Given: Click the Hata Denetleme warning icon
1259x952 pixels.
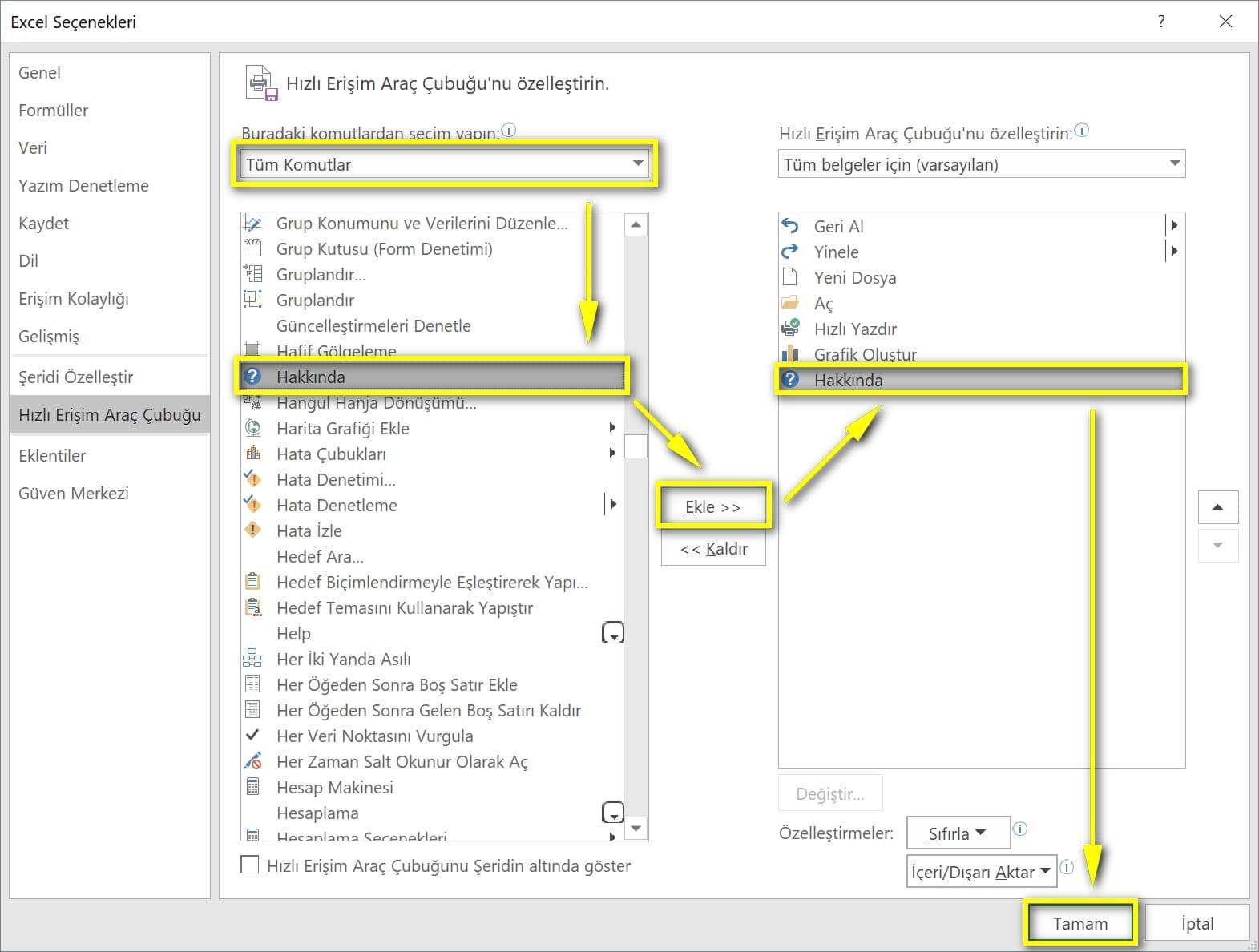Looking at the screenshot, I should click(252, 505).
